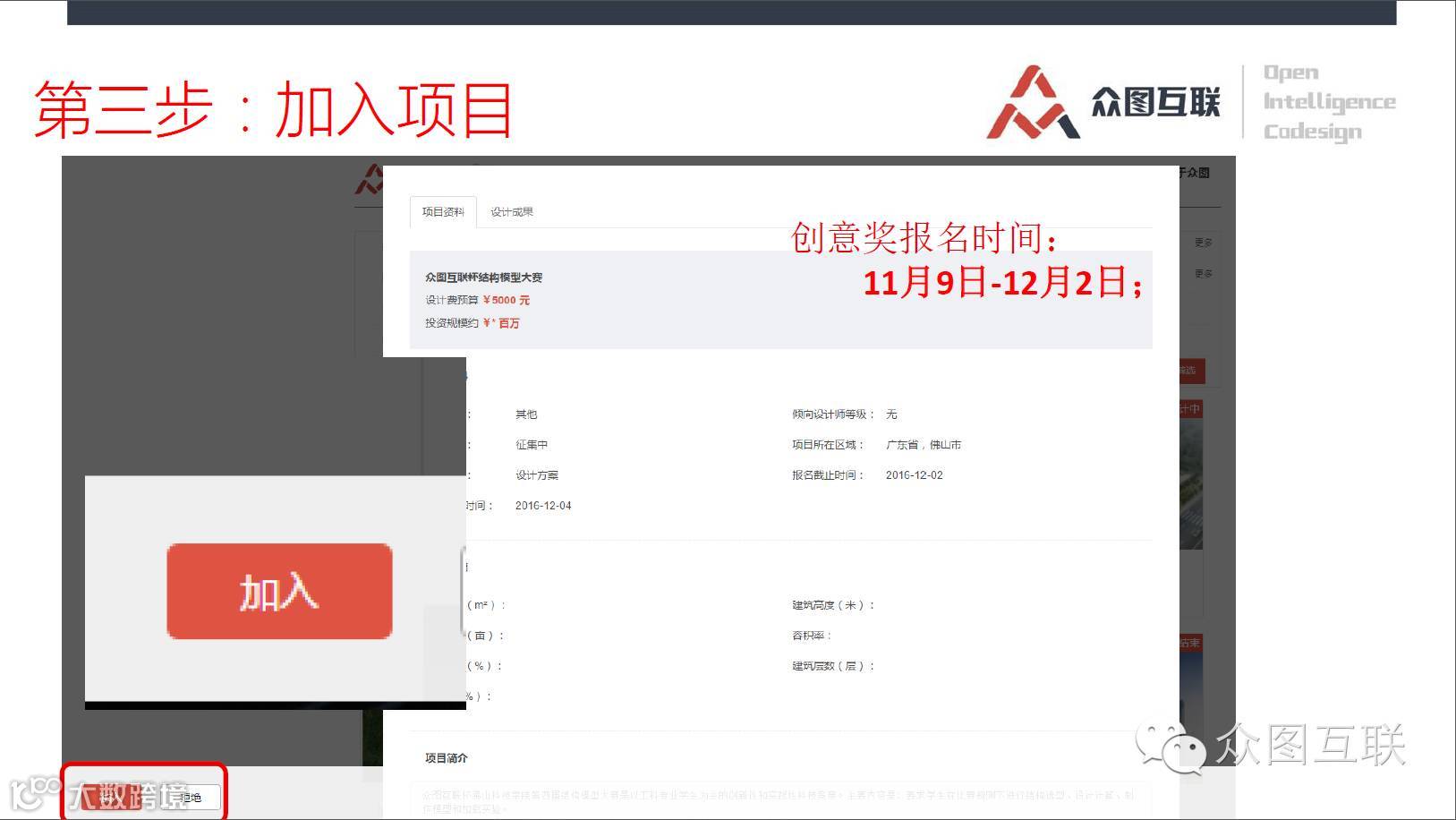Click the large red 加入 button
This screenshot has width=1456, height=820.
[x=279, y=591]
